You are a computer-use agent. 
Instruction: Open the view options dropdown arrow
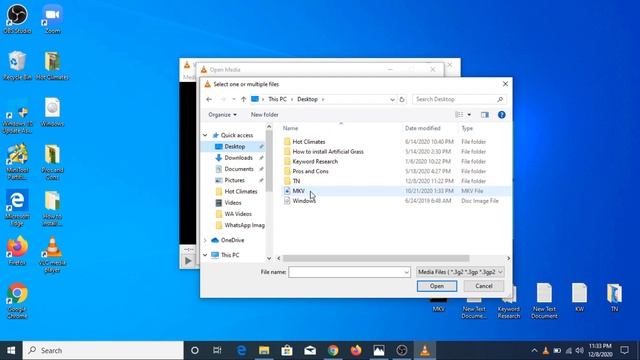[469, 115]
